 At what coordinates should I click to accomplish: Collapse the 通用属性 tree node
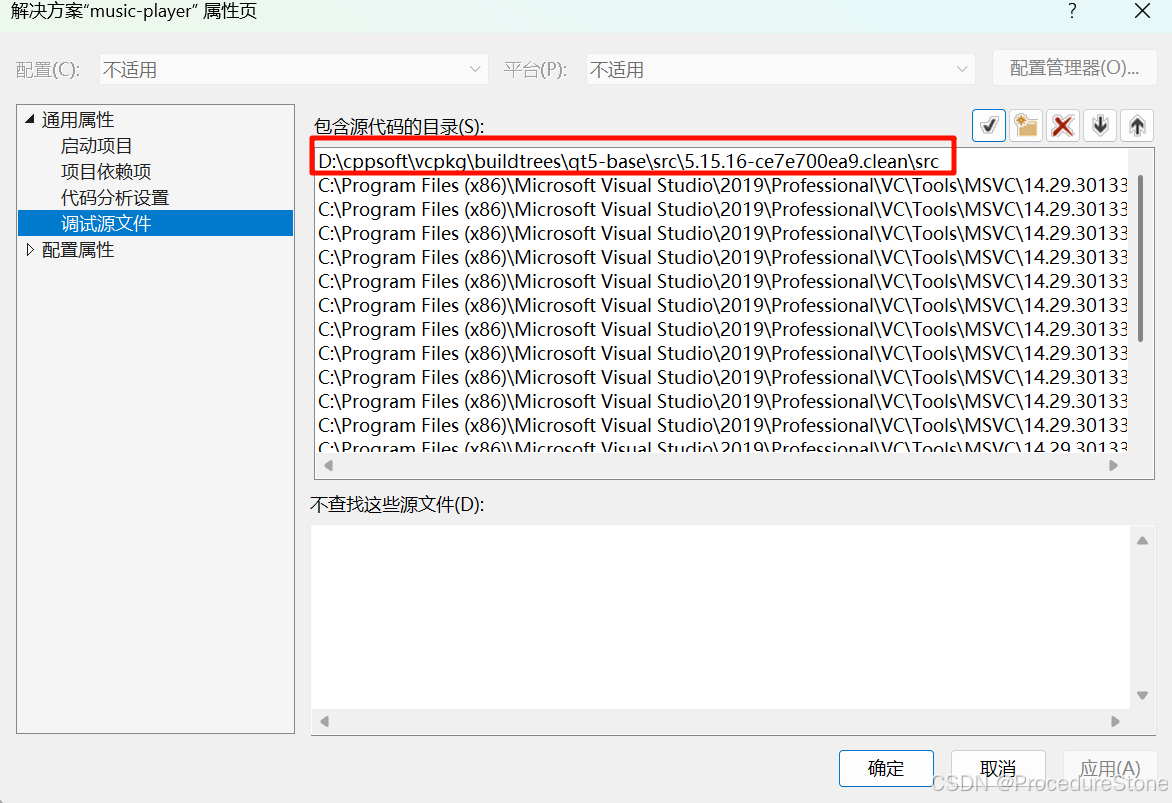tap(30, 119)
